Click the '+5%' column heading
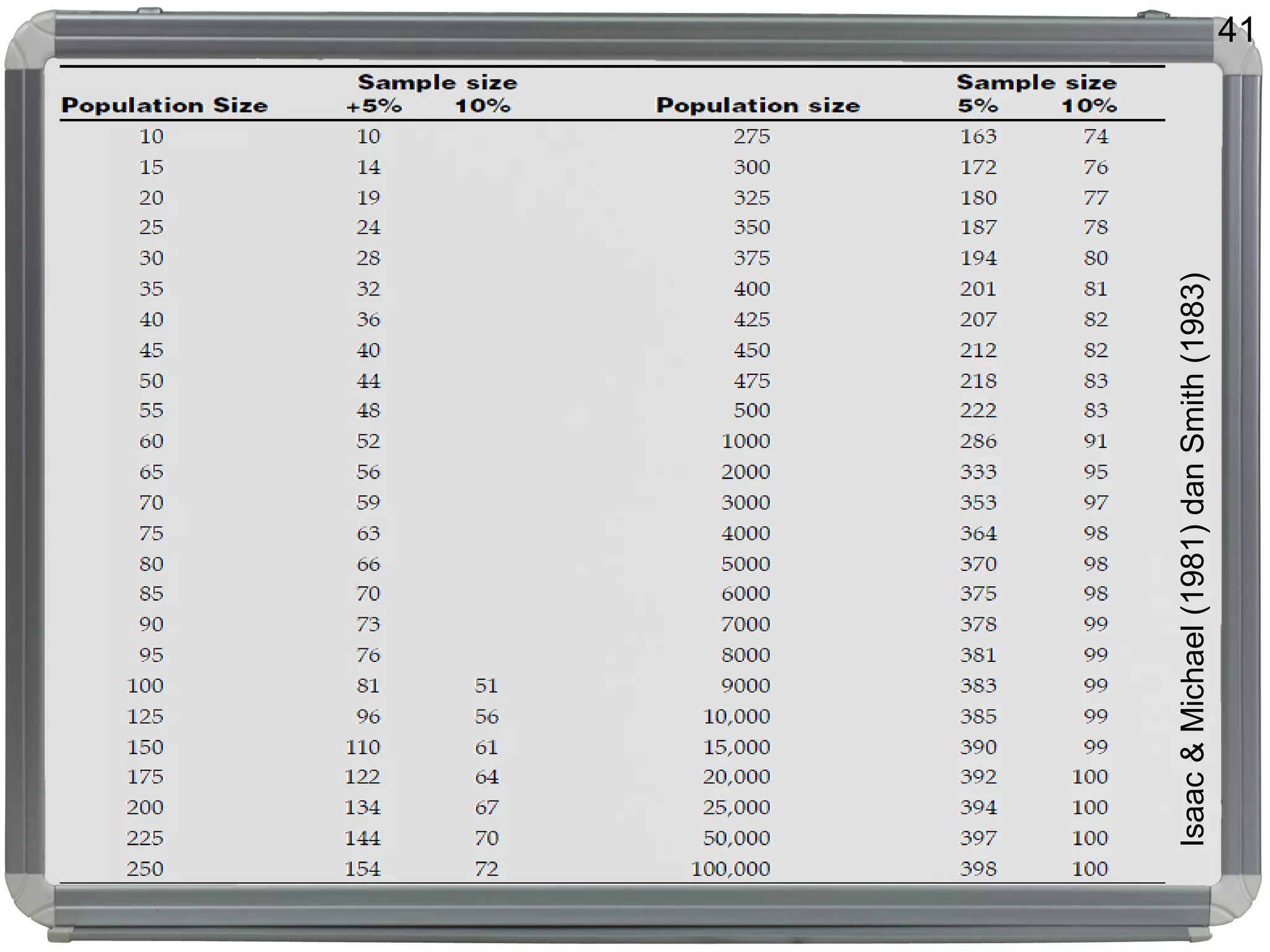 pos(373,106)
